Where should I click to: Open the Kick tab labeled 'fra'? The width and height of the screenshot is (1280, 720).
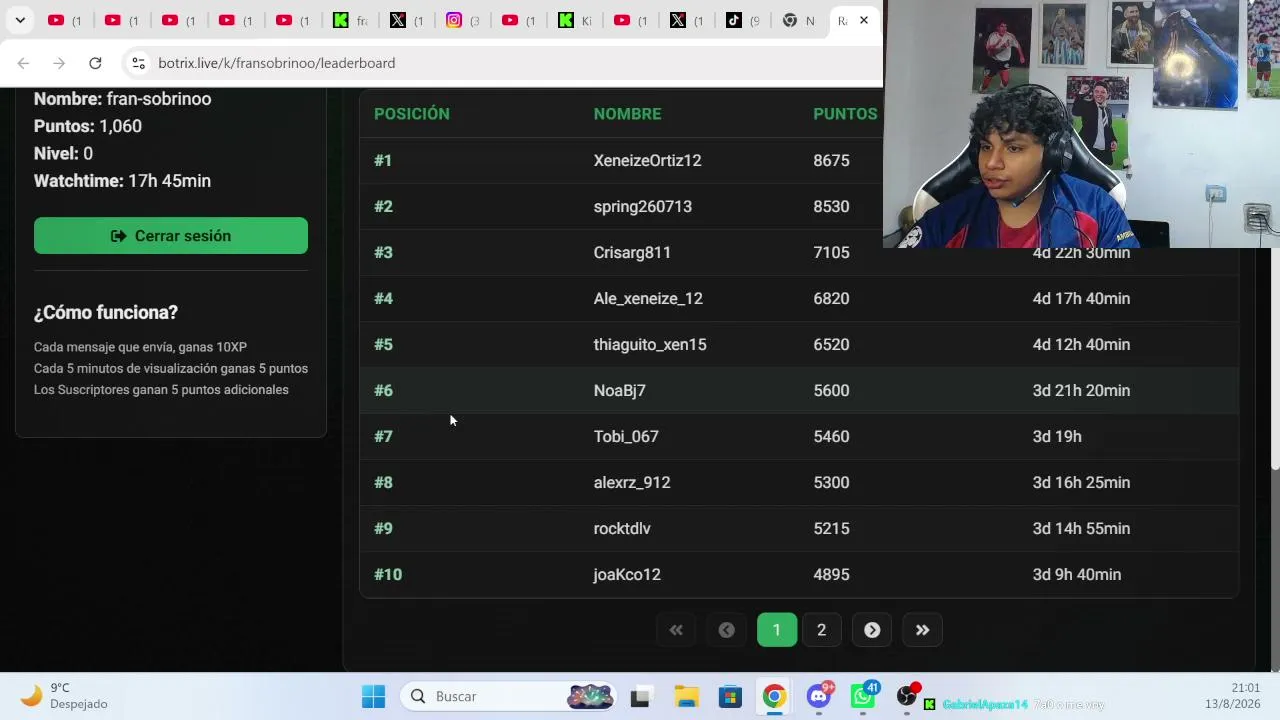pyautogui.click(x=348, y=20)
